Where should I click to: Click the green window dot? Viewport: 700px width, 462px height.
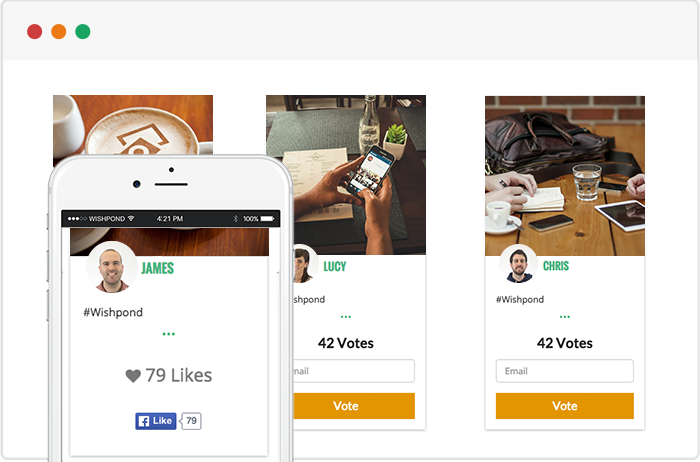[83, 32]
